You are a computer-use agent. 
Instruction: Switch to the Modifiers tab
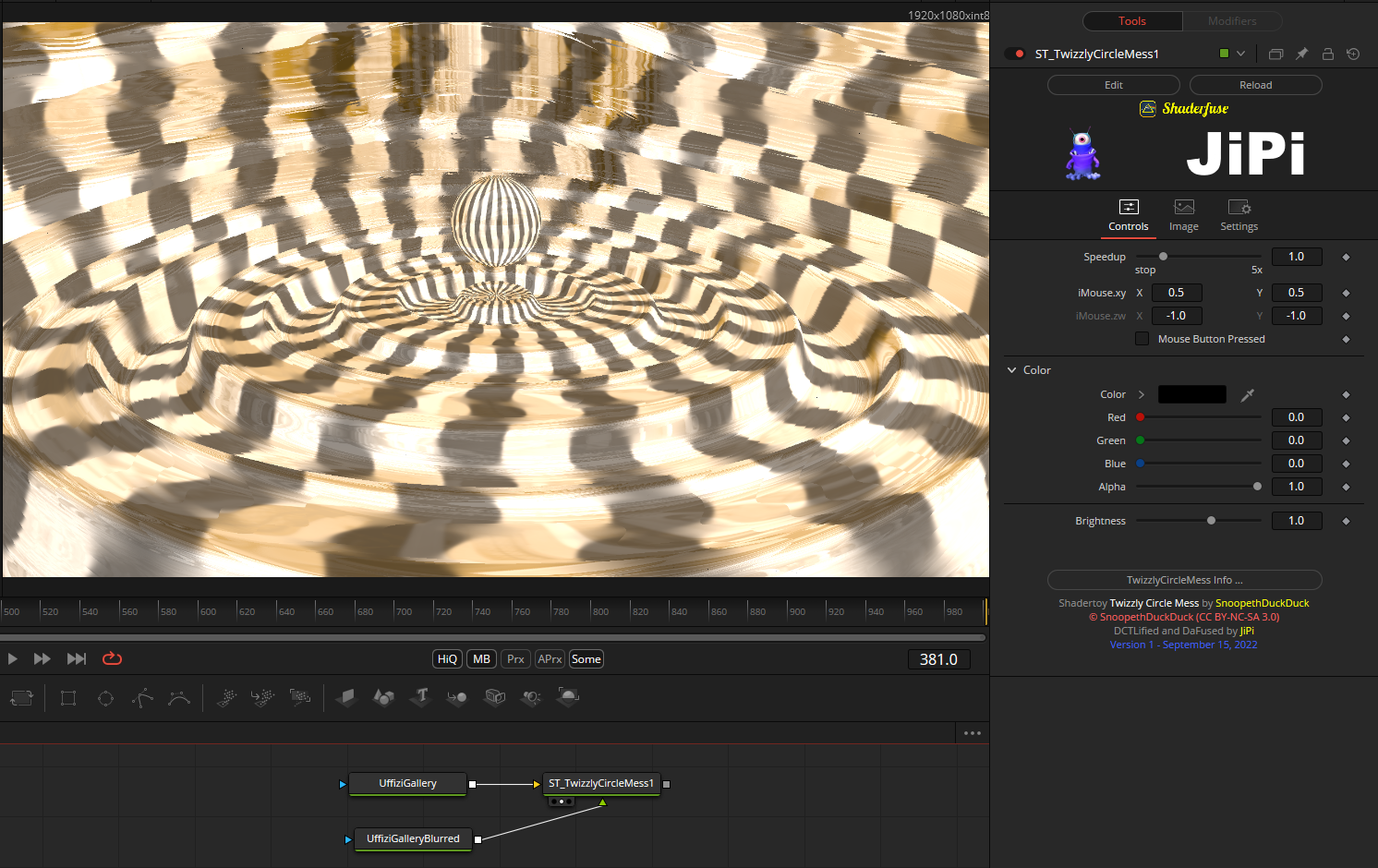click(1232, 21)
